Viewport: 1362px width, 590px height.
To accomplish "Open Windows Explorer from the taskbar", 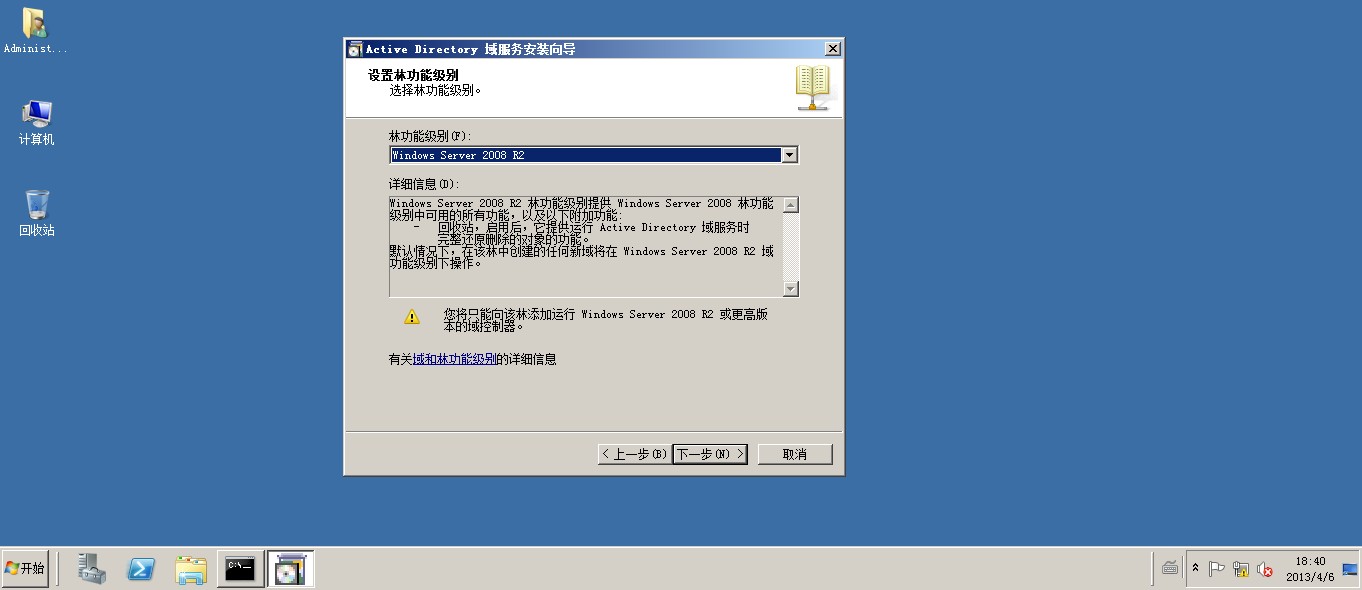I will [191, 568].
